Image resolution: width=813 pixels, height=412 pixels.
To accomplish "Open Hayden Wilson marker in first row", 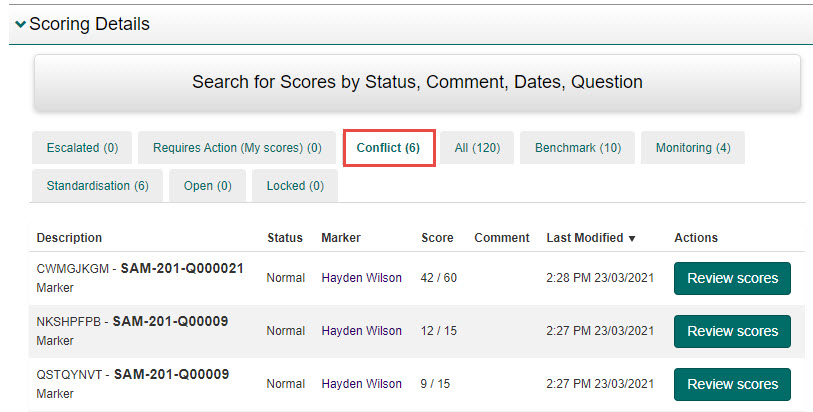I will (359, 278).
